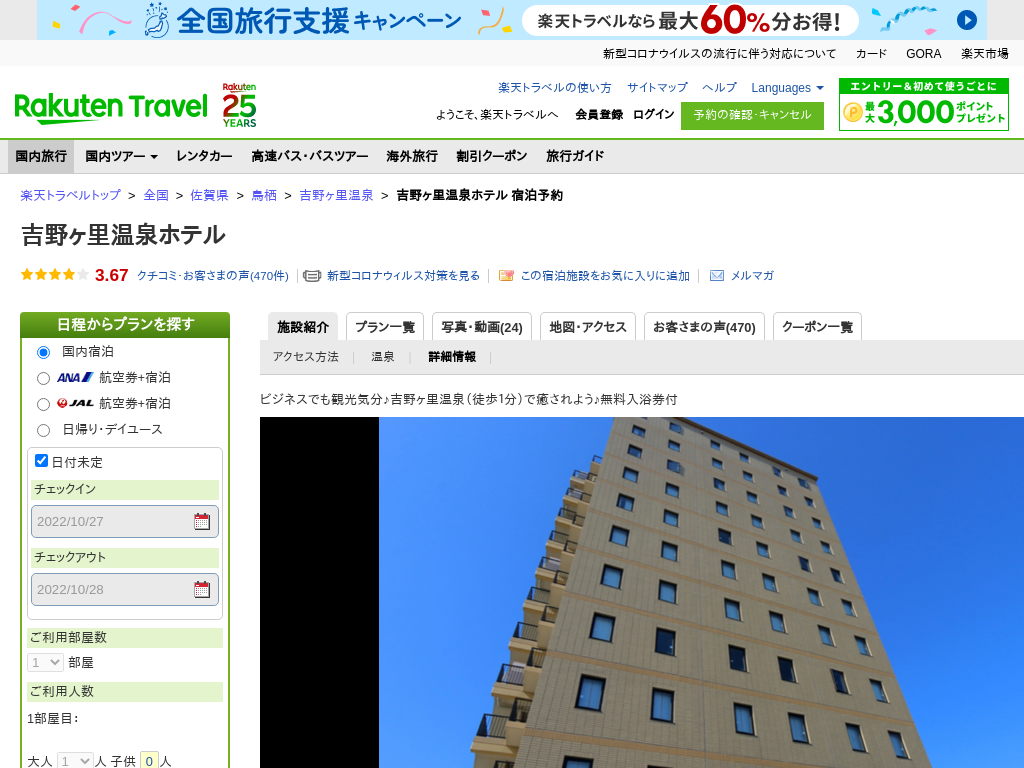The height and width of the screenshot is (768, 1024).
Task: Click the メルマガ link
Action: point(752,276)
